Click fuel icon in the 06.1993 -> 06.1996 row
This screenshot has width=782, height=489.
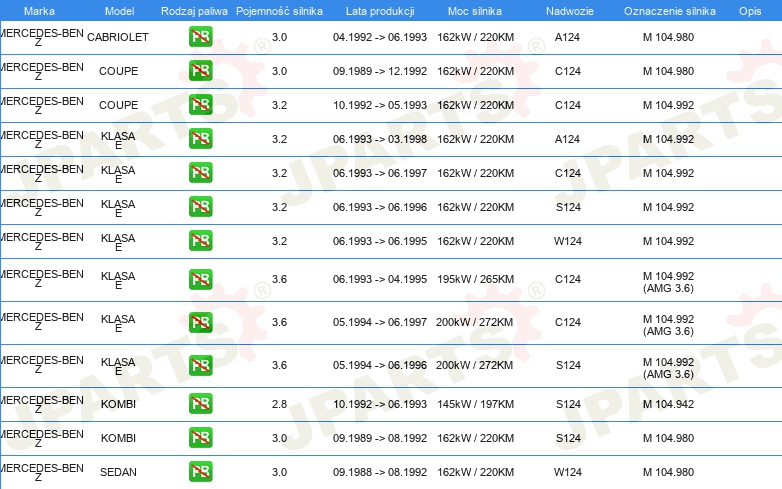(x=200, y=206)
